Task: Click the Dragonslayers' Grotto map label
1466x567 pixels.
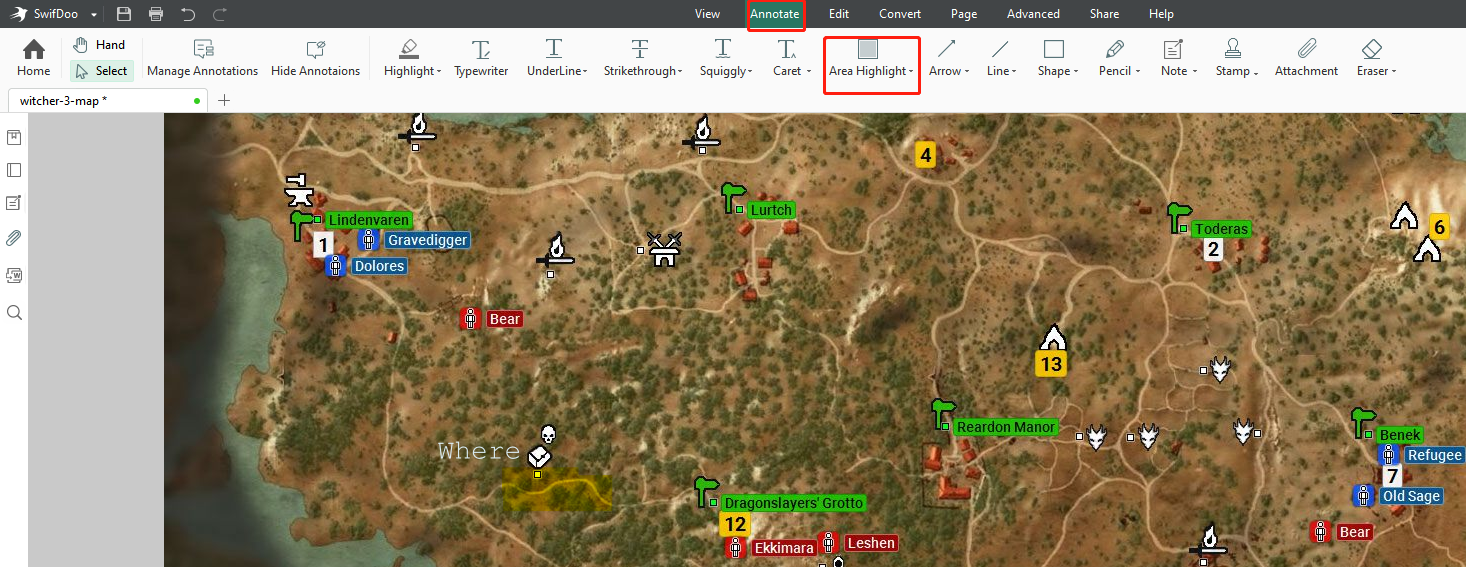Action: click(793, 503)
